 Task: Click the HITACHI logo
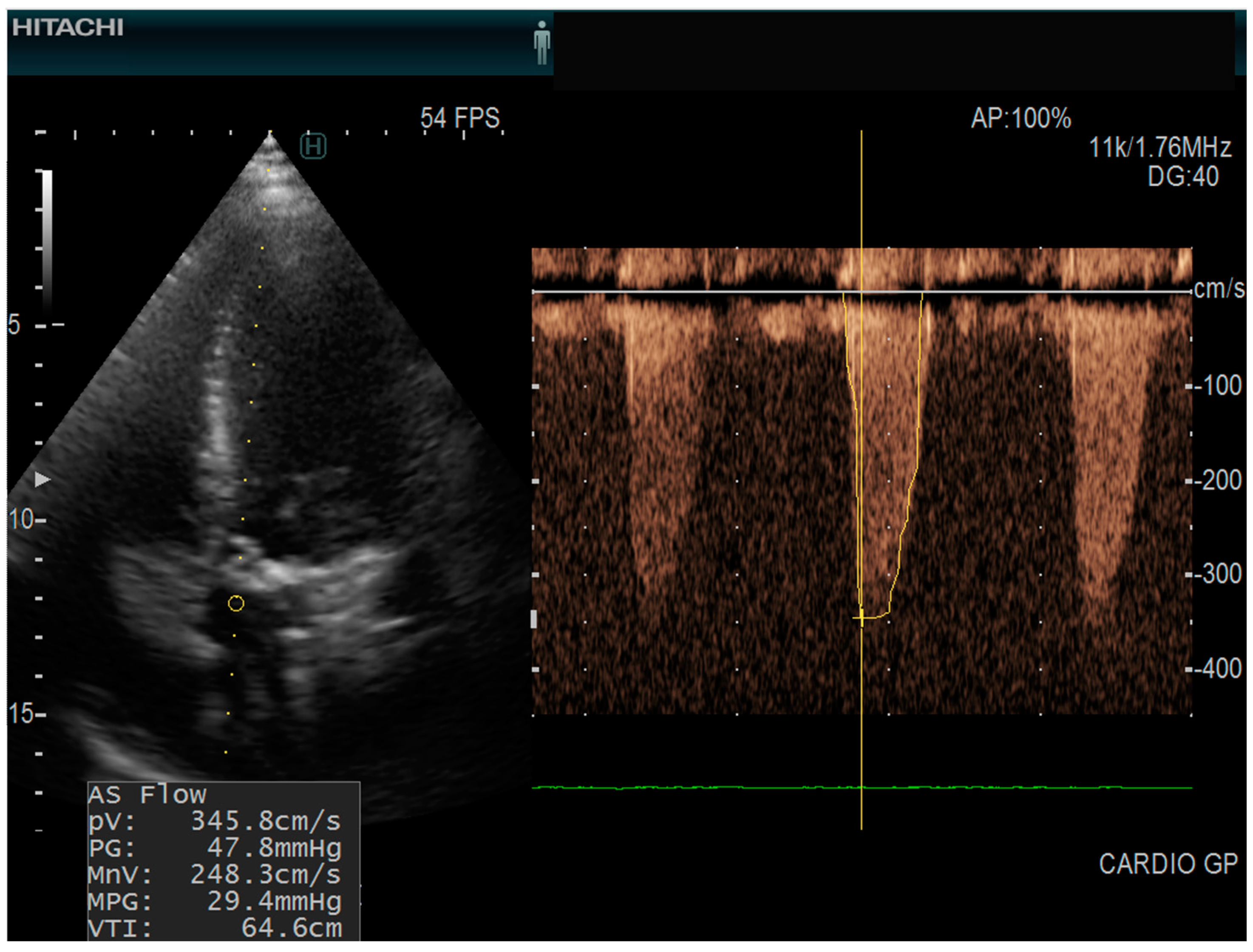(68, 27)
